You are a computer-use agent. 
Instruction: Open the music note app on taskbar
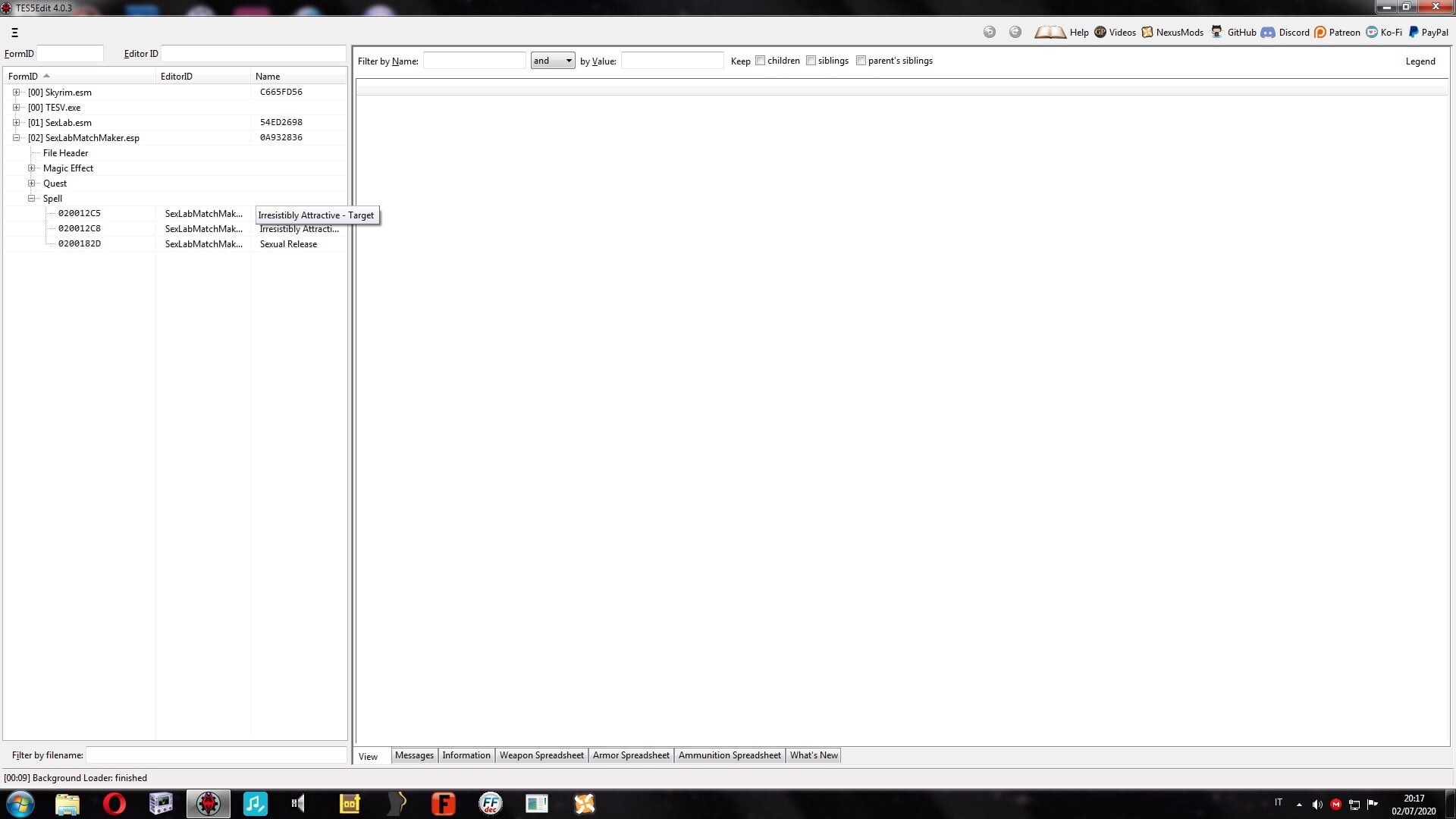click(x=256, y=804)
